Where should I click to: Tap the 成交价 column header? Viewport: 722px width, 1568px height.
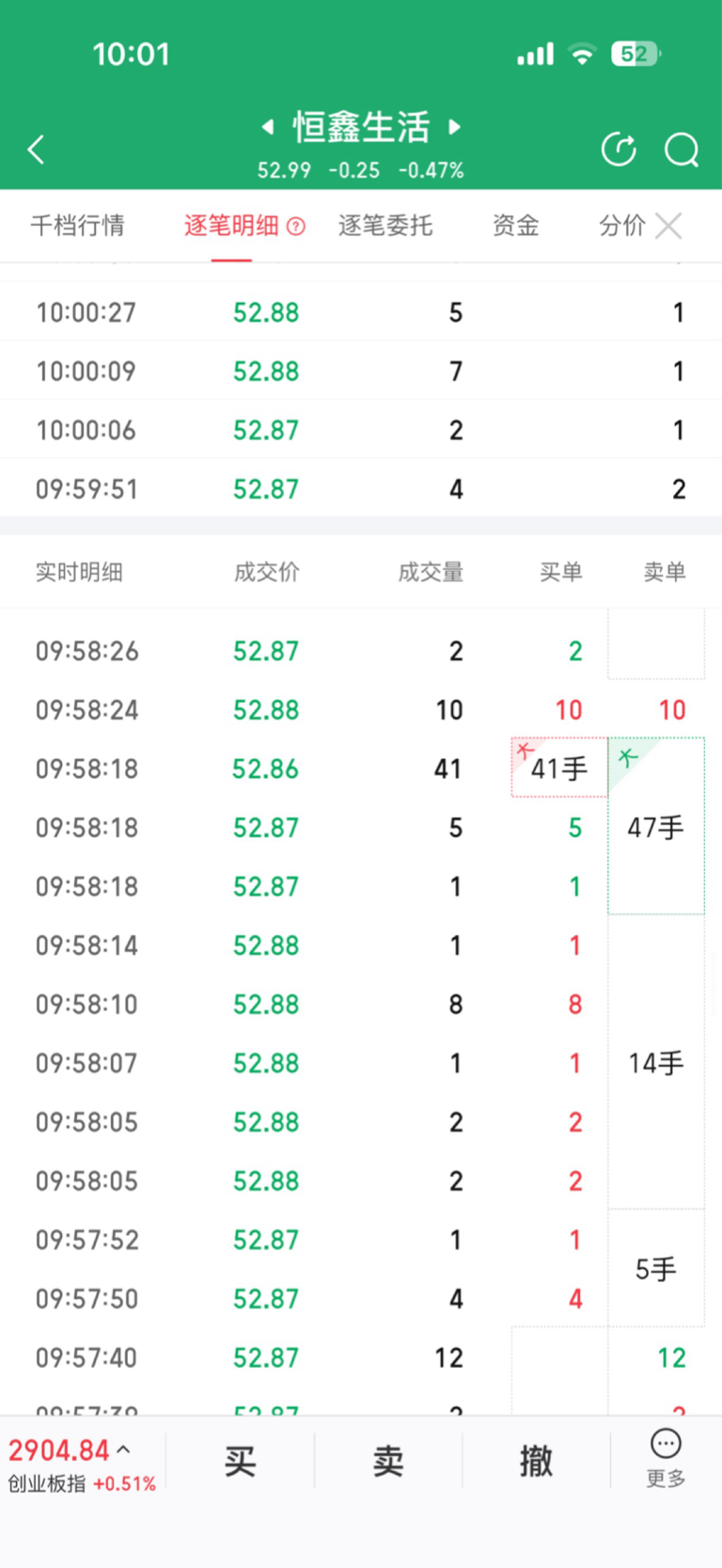click(266, 572)
